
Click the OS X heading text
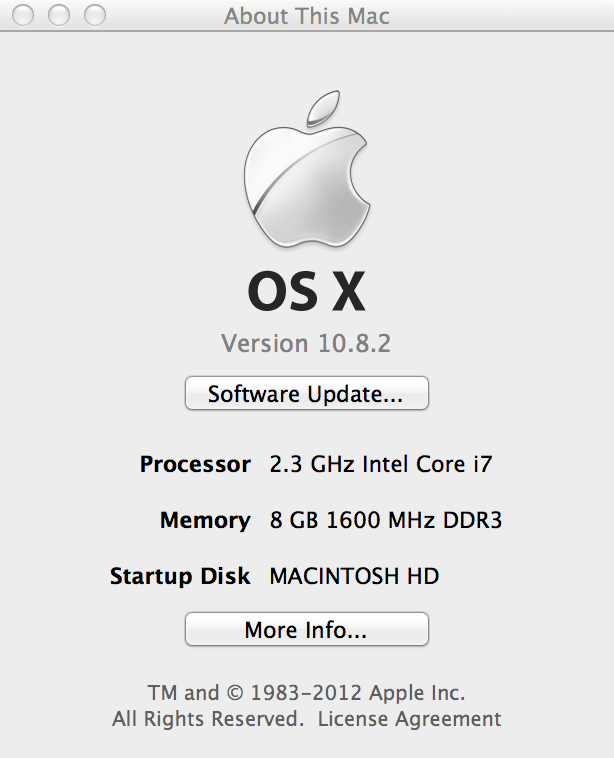(307, 292)
